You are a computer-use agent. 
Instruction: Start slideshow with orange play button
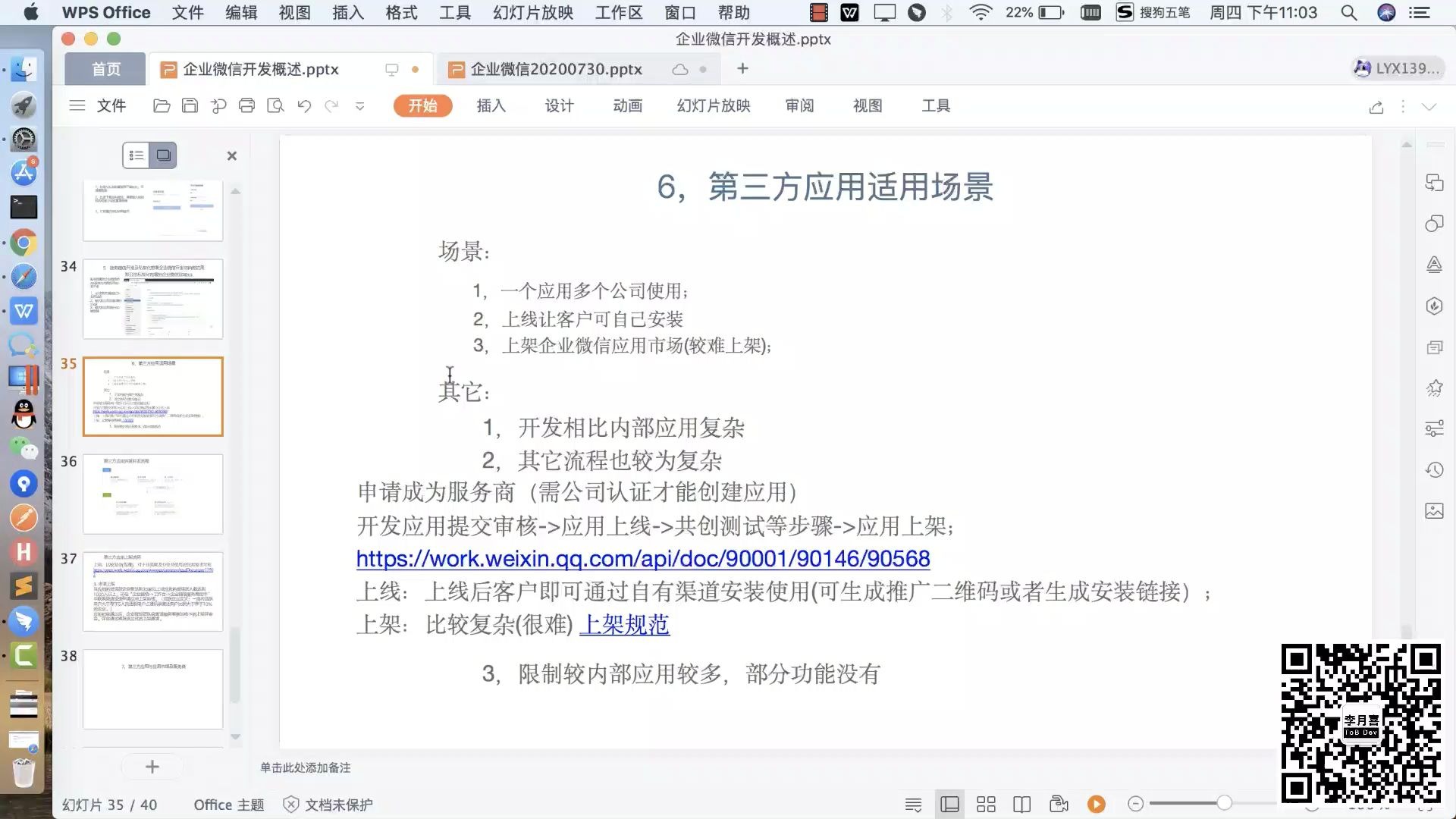(1096, 804)
